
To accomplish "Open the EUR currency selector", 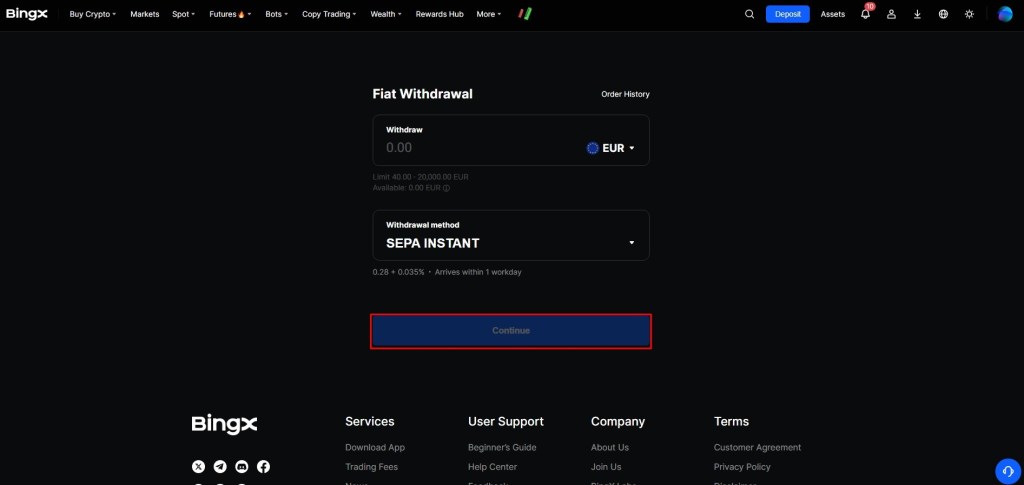I will (x=611, y=148).
